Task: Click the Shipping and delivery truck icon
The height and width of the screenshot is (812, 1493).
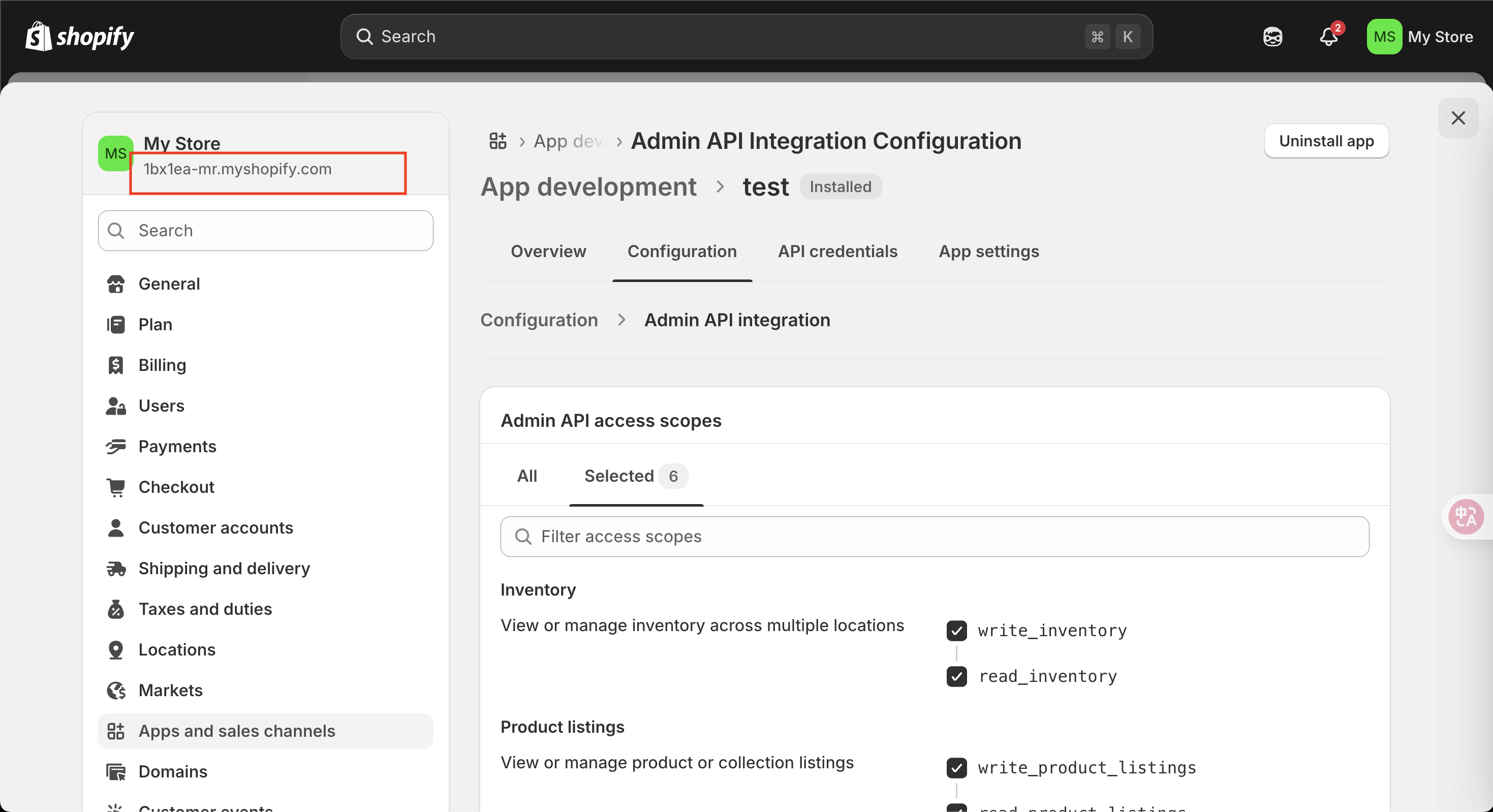Action: 115,569
